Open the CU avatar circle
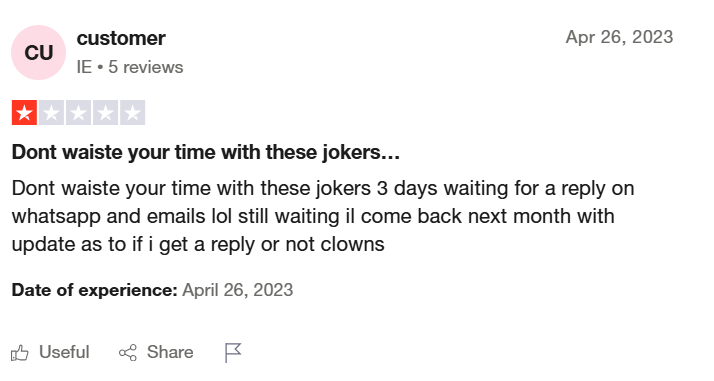This screenshot has height=381, width=714. pos(39,52)
